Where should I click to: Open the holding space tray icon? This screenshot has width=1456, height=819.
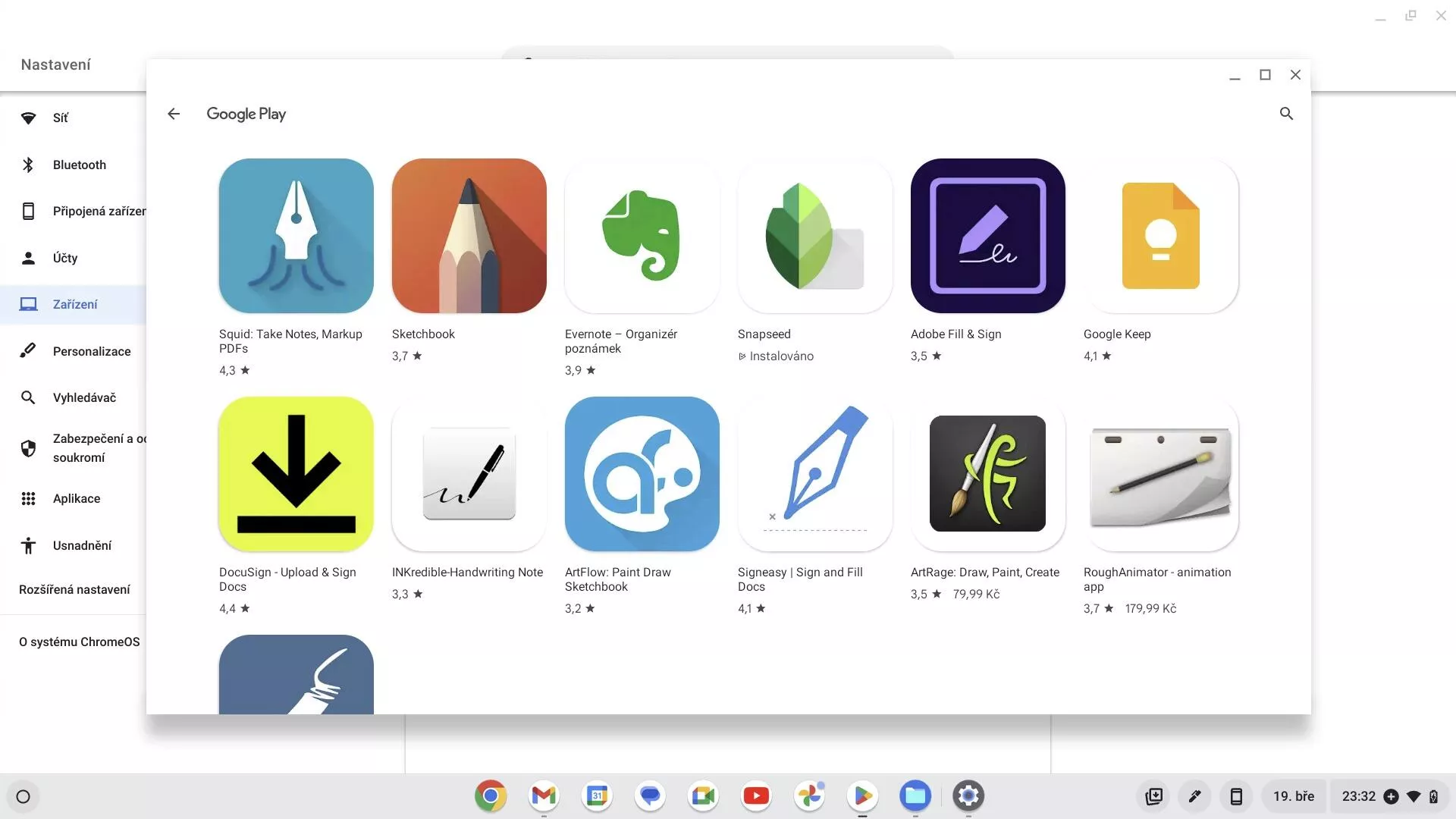click(1153, 796)
